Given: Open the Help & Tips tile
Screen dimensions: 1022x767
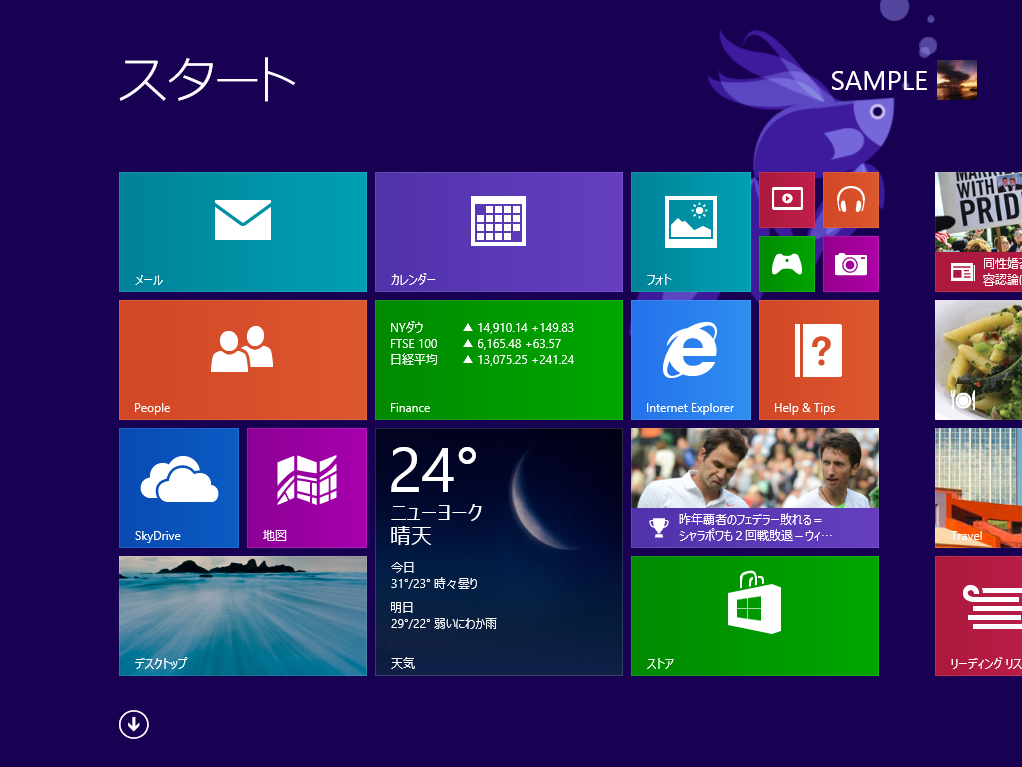Looking at the screenshot, I should click(818, 359).
